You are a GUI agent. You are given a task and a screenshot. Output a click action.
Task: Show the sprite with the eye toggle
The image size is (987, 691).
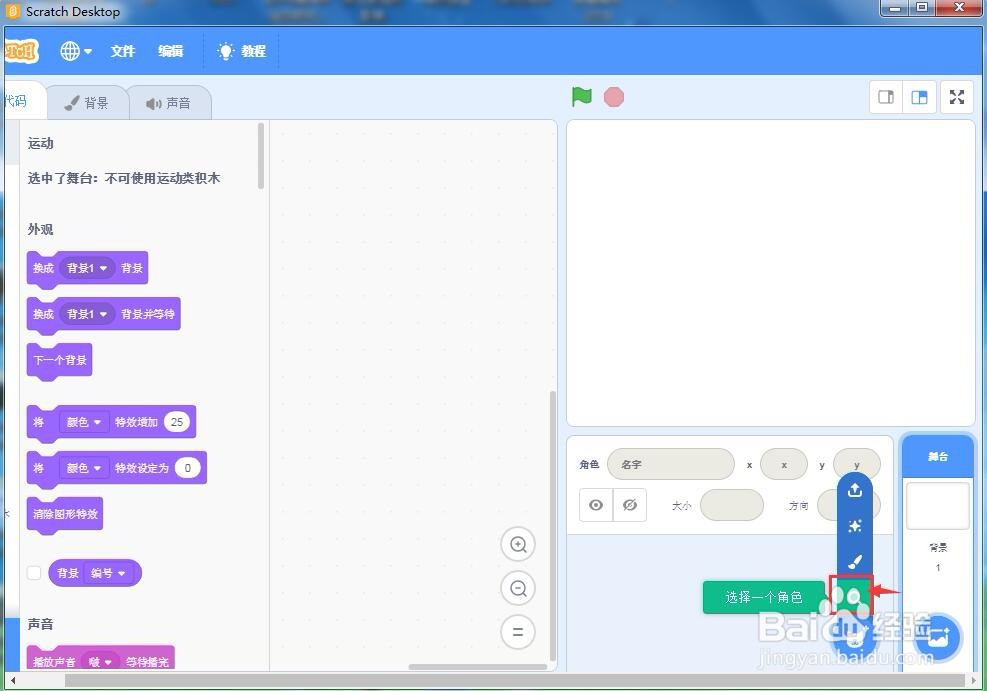(596, 505)
